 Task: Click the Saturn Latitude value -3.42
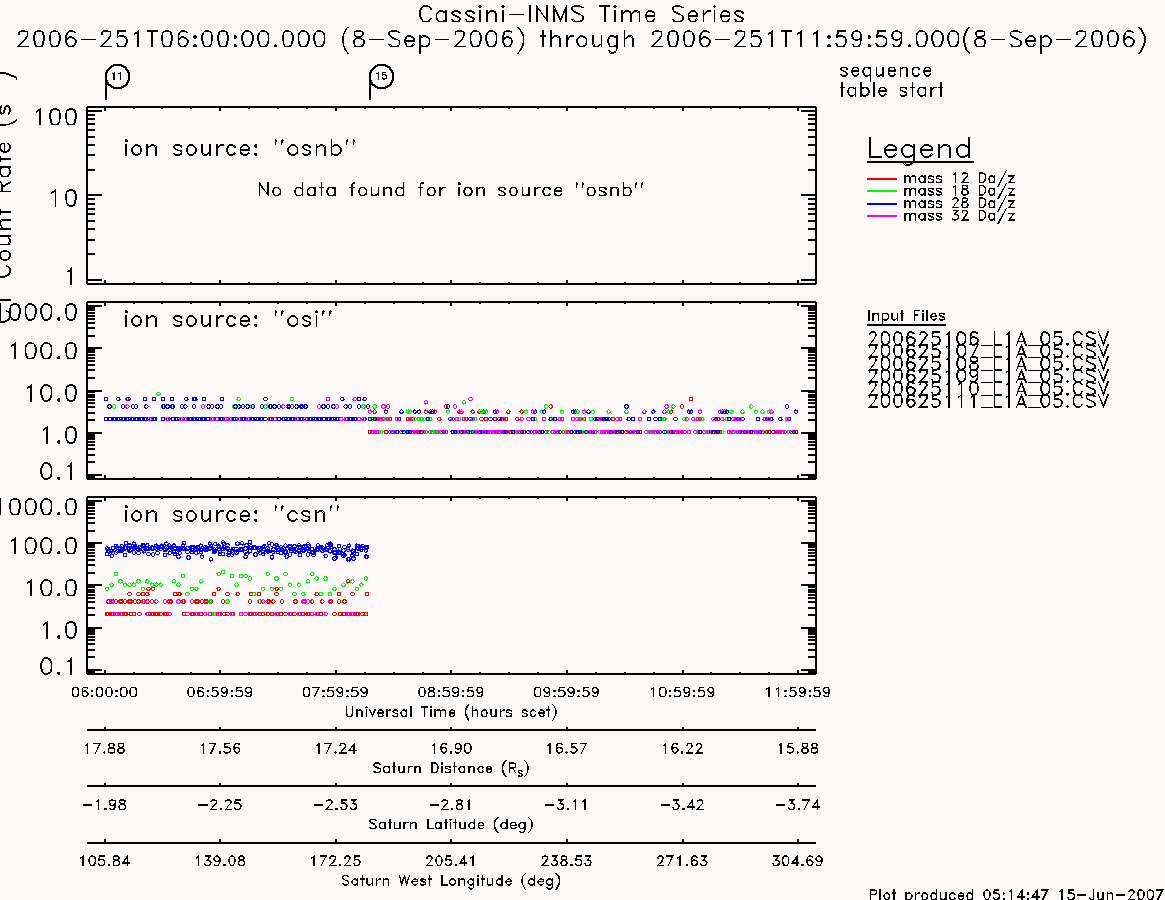click(x=682, y=805)
